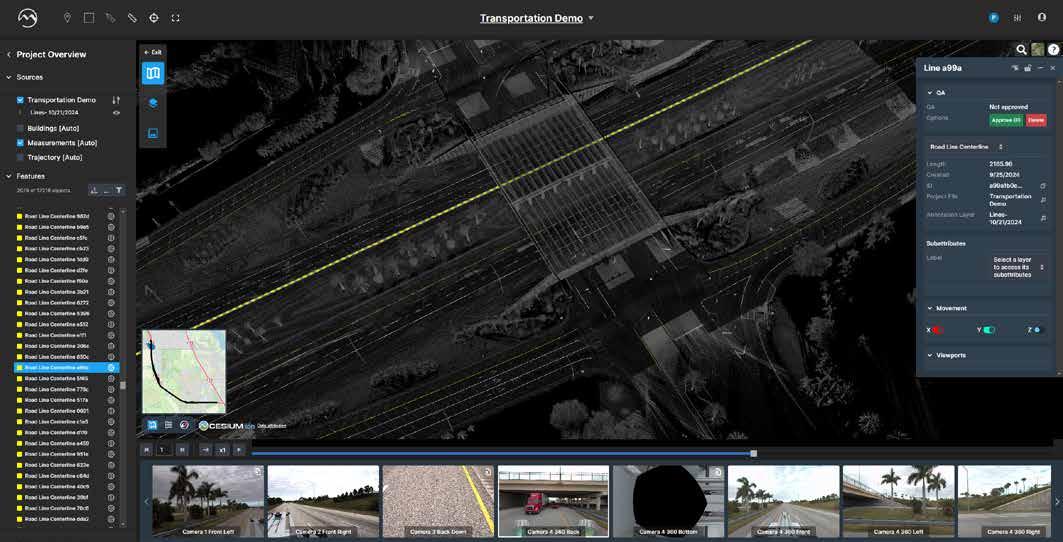Click the map icon below minimap

(153, 425)
